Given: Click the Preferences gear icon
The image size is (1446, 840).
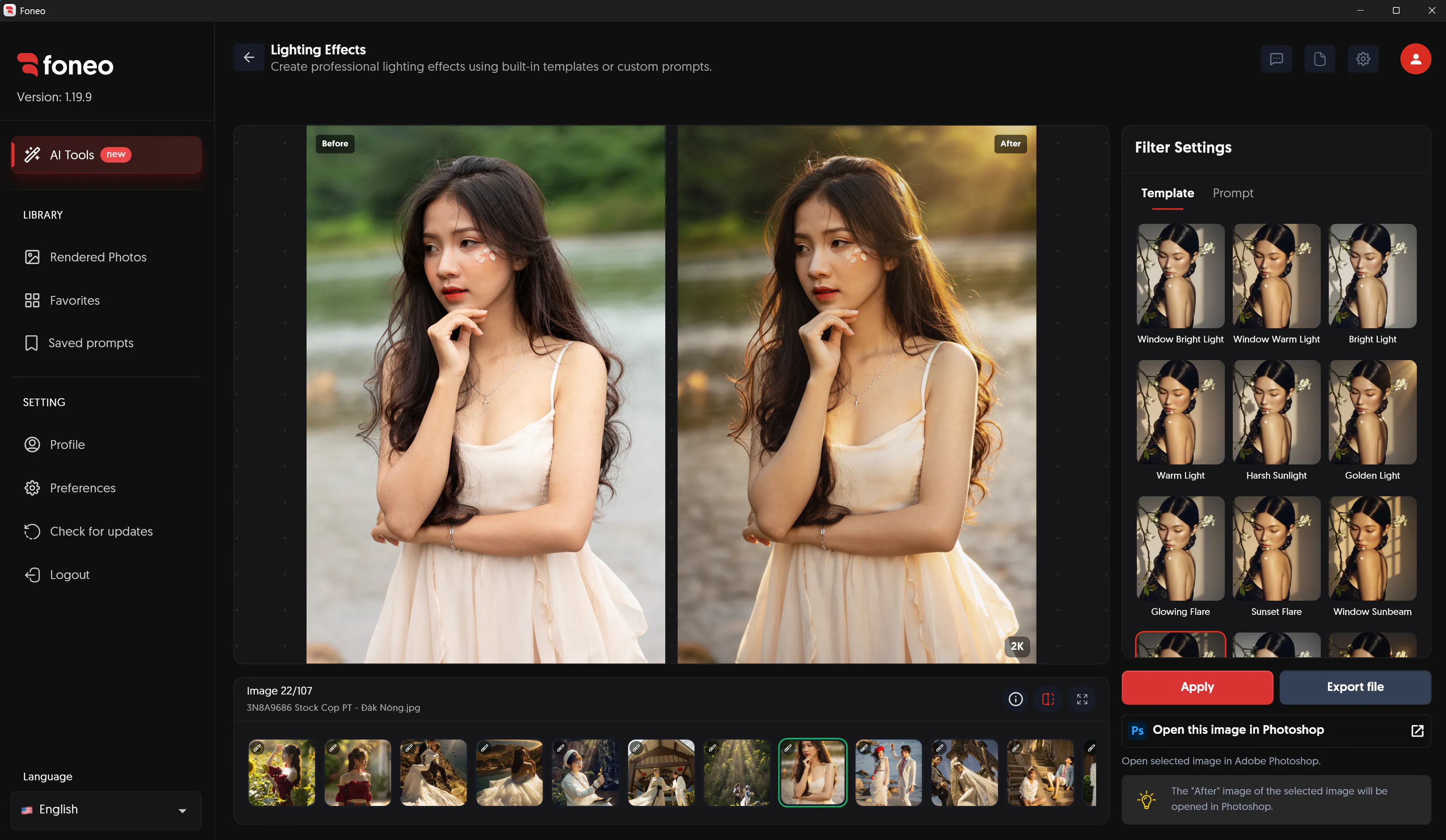Looking at the screenshot, I should 32,488.
